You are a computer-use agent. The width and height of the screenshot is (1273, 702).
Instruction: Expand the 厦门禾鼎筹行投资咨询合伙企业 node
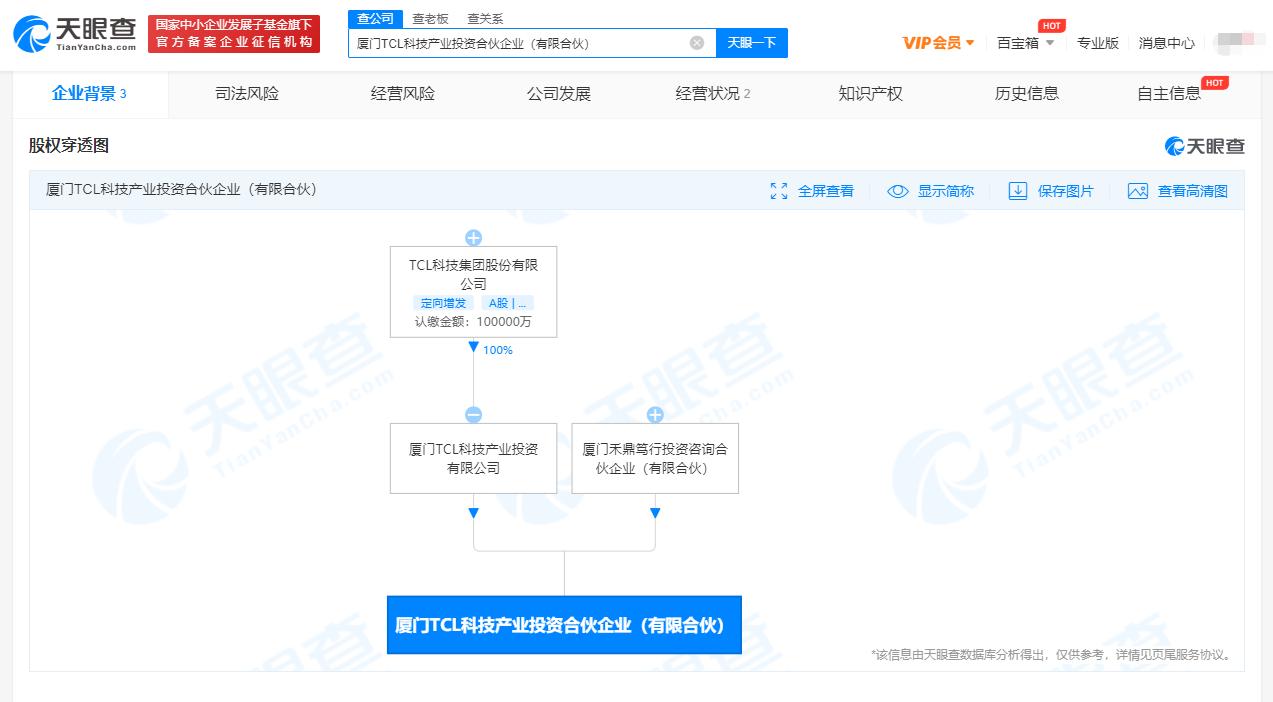tap(655, 415)
